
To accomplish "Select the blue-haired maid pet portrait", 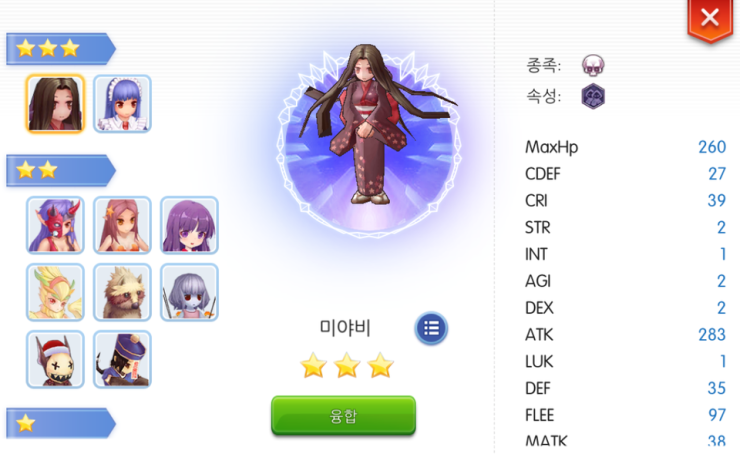I will click(x=122, y=104).
